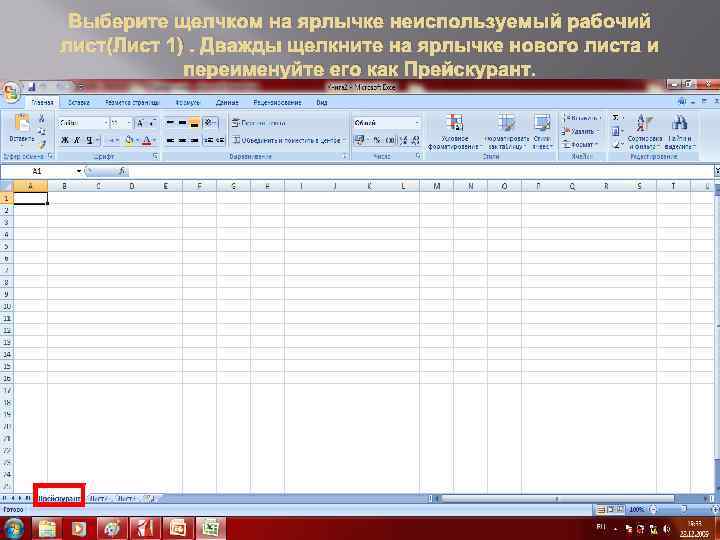Click the Clear eraser icon
Image resolution: width=720 pixels, height=540 pixels.
(618, 145)
